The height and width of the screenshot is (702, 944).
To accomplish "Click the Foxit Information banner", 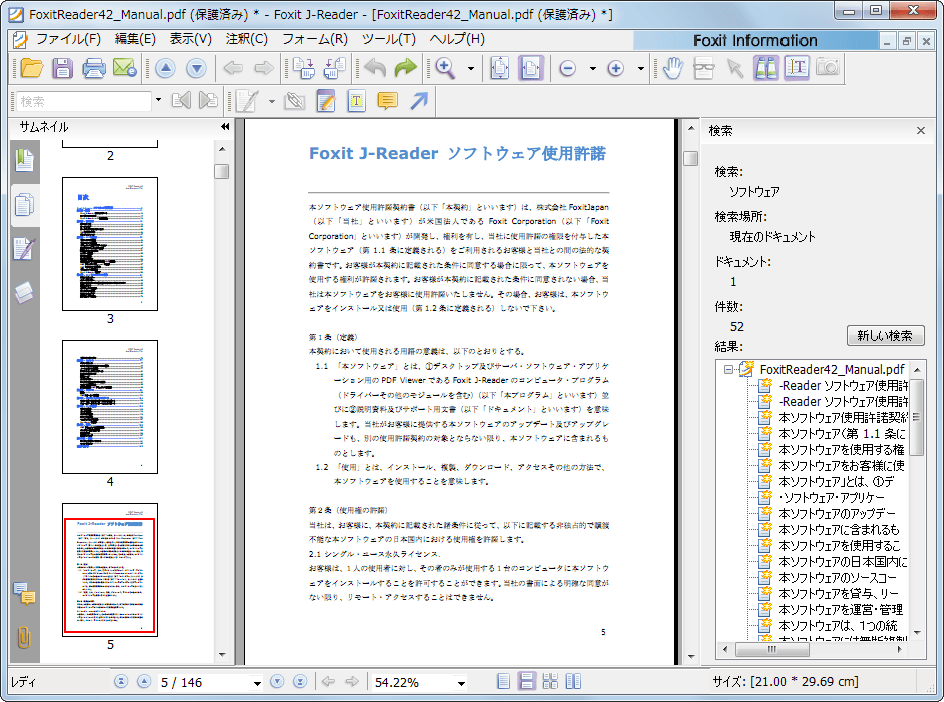I will click(755, 40).
